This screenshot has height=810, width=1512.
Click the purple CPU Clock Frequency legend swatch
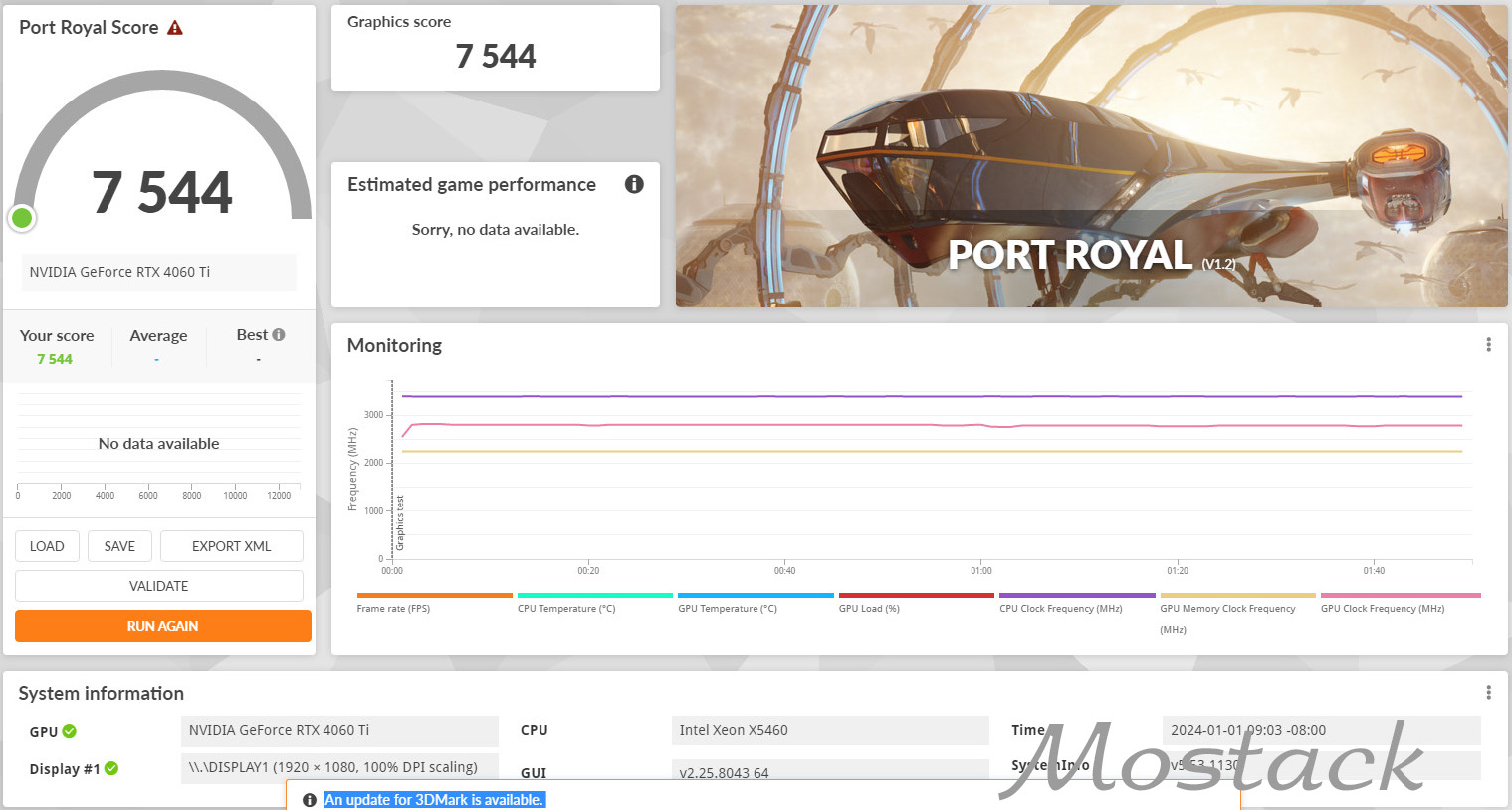pyautogui.click(x=1077, y=596)
